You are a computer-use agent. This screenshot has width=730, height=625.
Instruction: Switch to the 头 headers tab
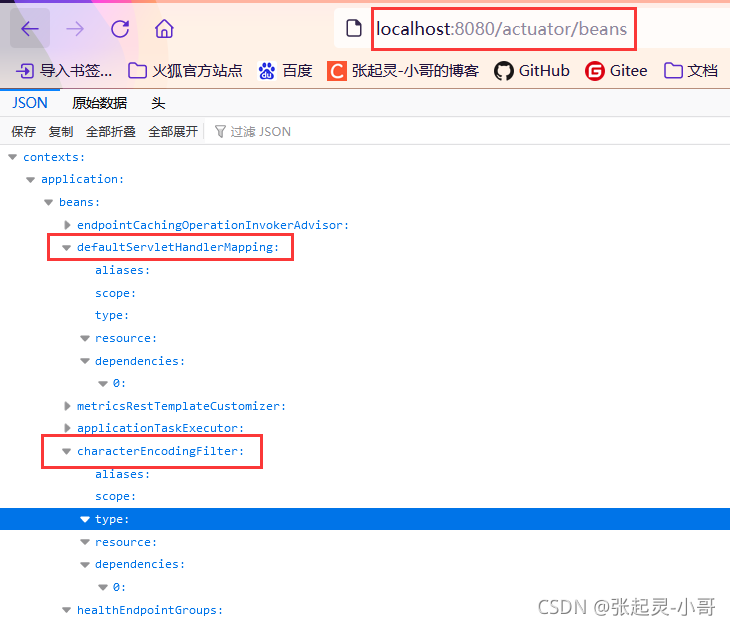click(x=158, y=103)
